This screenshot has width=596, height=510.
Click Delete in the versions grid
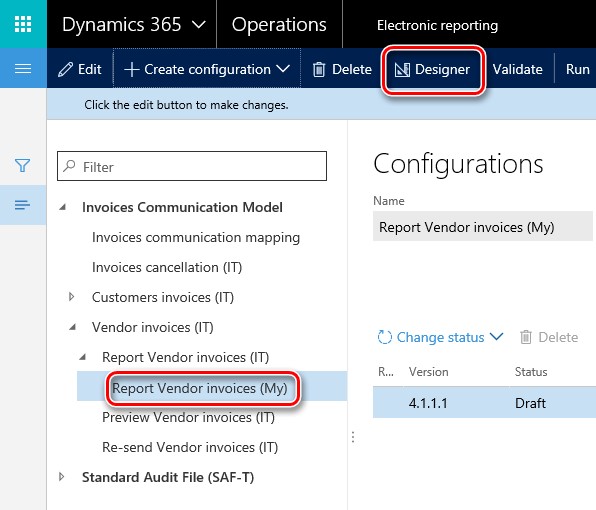549,337
